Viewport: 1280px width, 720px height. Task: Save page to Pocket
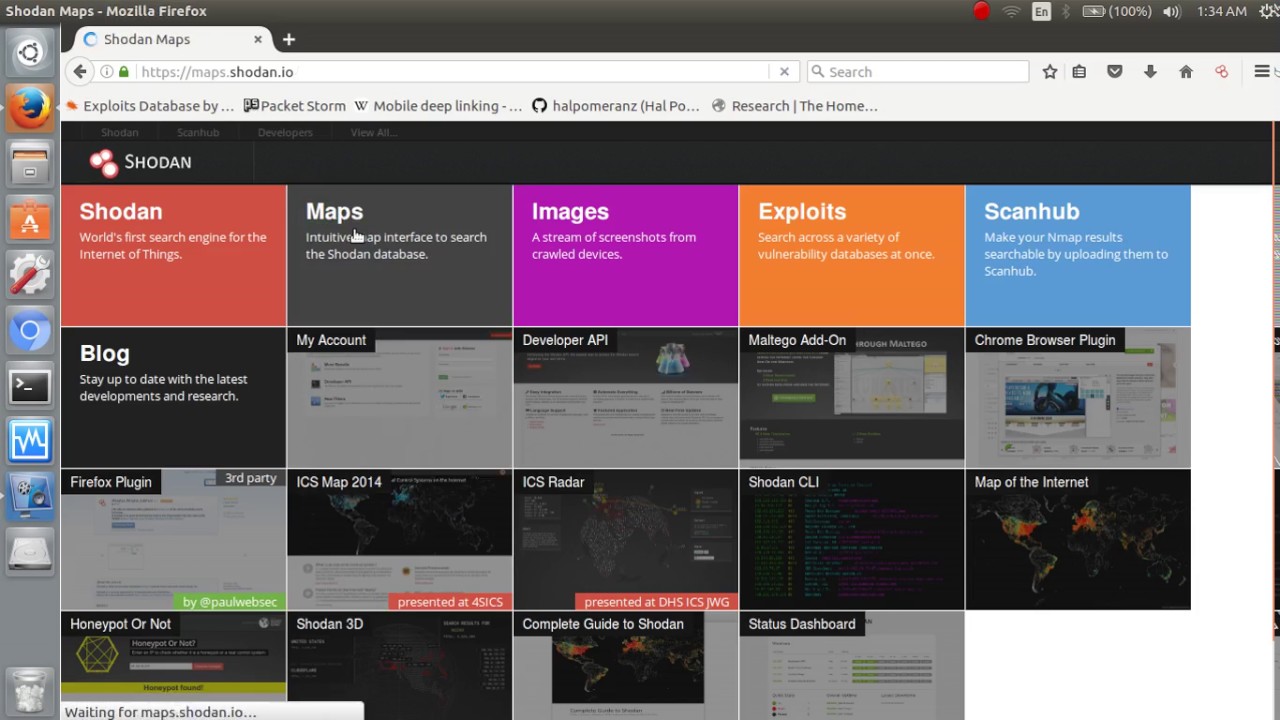pos(1115,72)
